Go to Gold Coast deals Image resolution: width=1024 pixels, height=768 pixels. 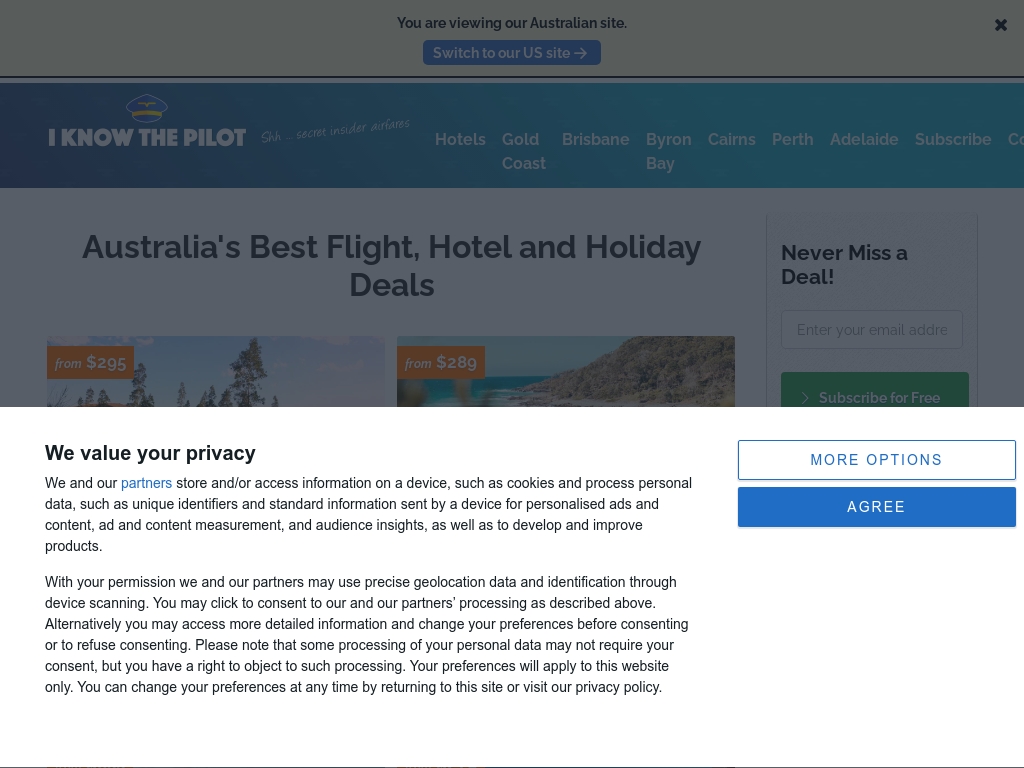pos(523,151)
